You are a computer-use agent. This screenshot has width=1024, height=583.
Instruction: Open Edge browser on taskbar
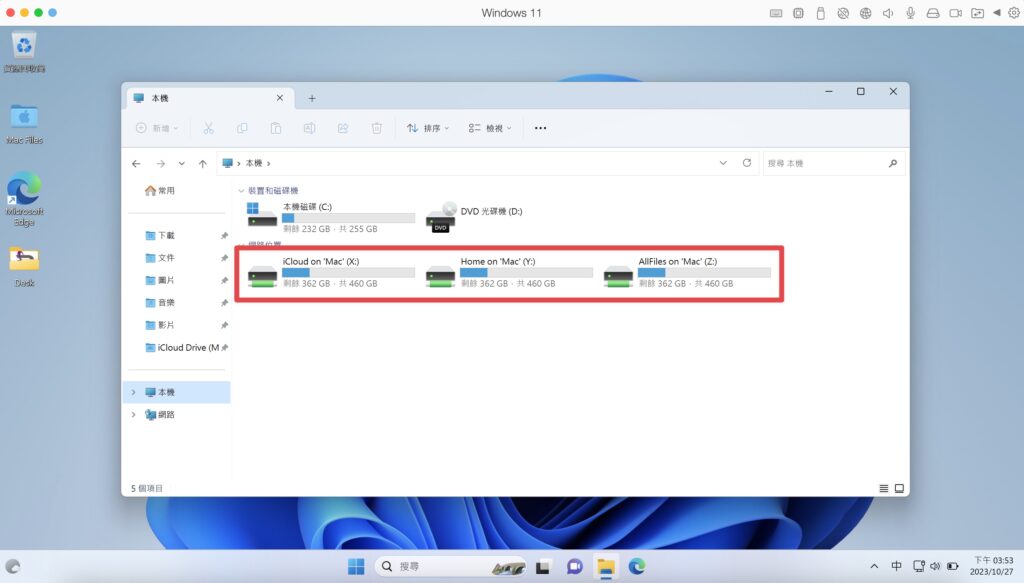tap(637, 567)
